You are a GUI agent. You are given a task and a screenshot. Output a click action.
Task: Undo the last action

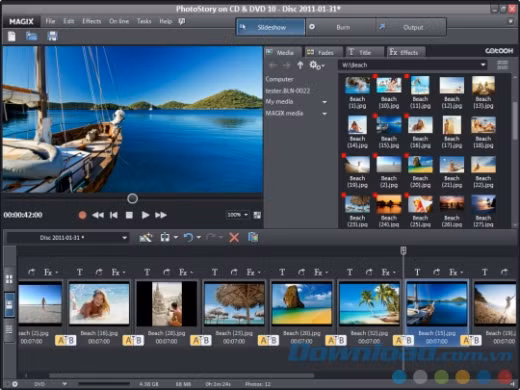pyautogui.click(x=188, y=237)
